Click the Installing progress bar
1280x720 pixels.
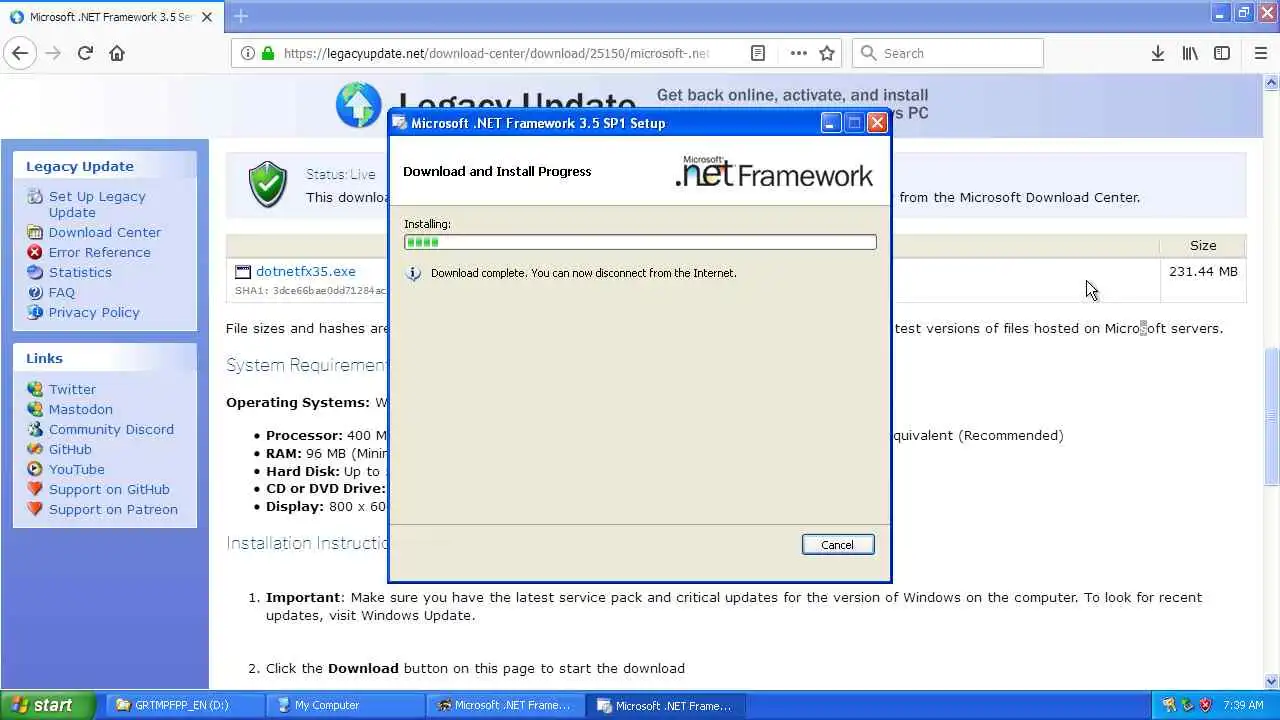[x=640, y=242]
